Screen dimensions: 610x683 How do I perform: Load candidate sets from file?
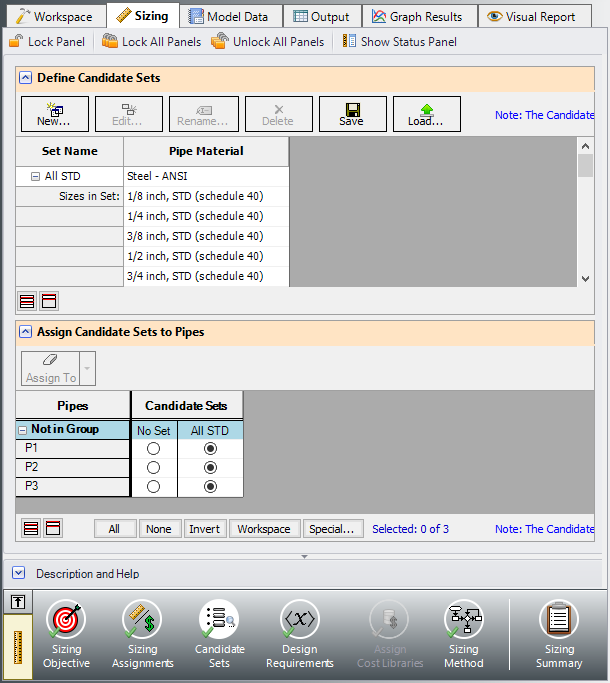pos(426,114)
